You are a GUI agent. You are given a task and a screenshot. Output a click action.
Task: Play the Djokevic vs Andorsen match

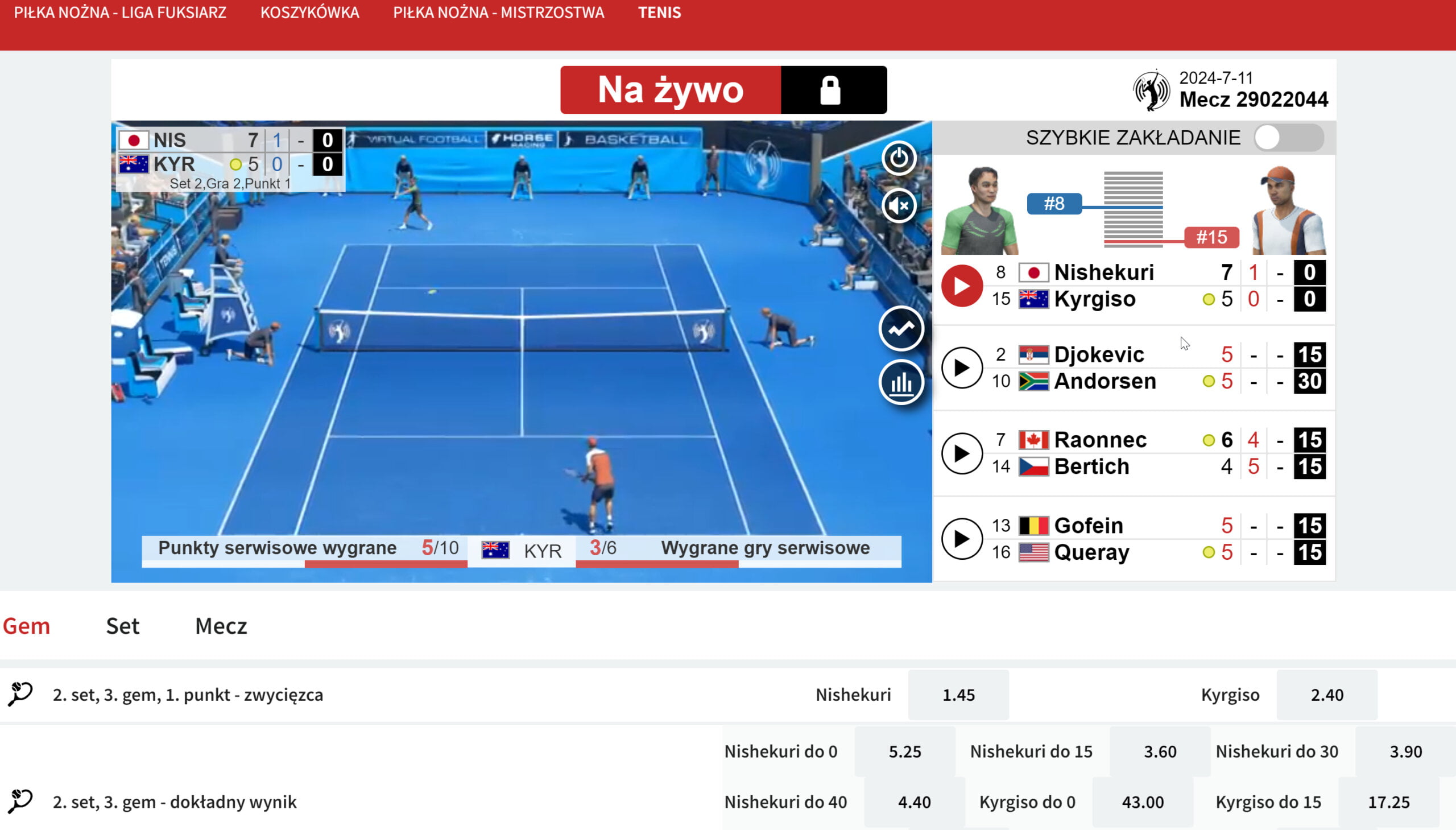(x=961, y=367)
